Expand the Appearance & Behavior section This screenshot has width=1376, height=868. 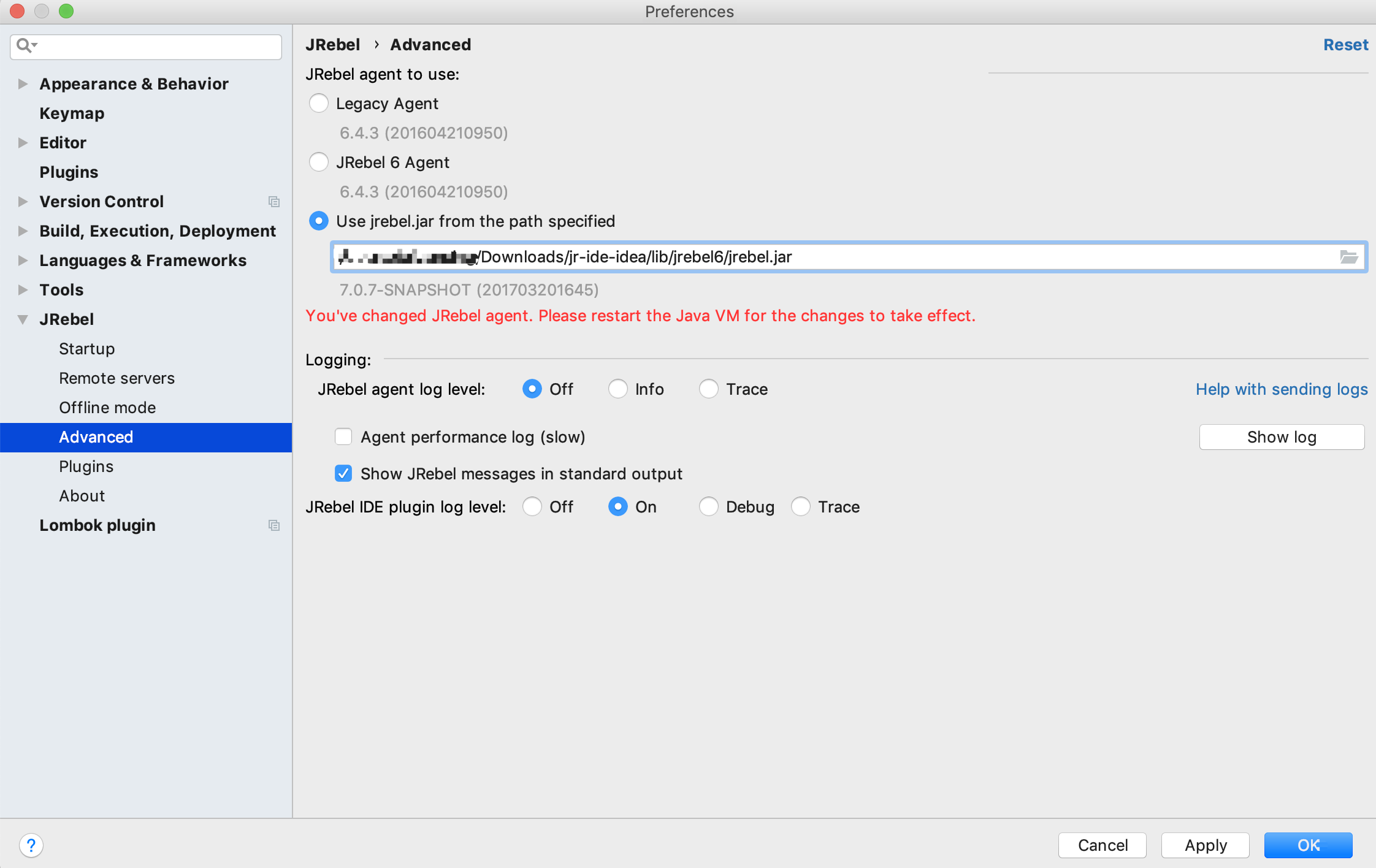point(23,84)
